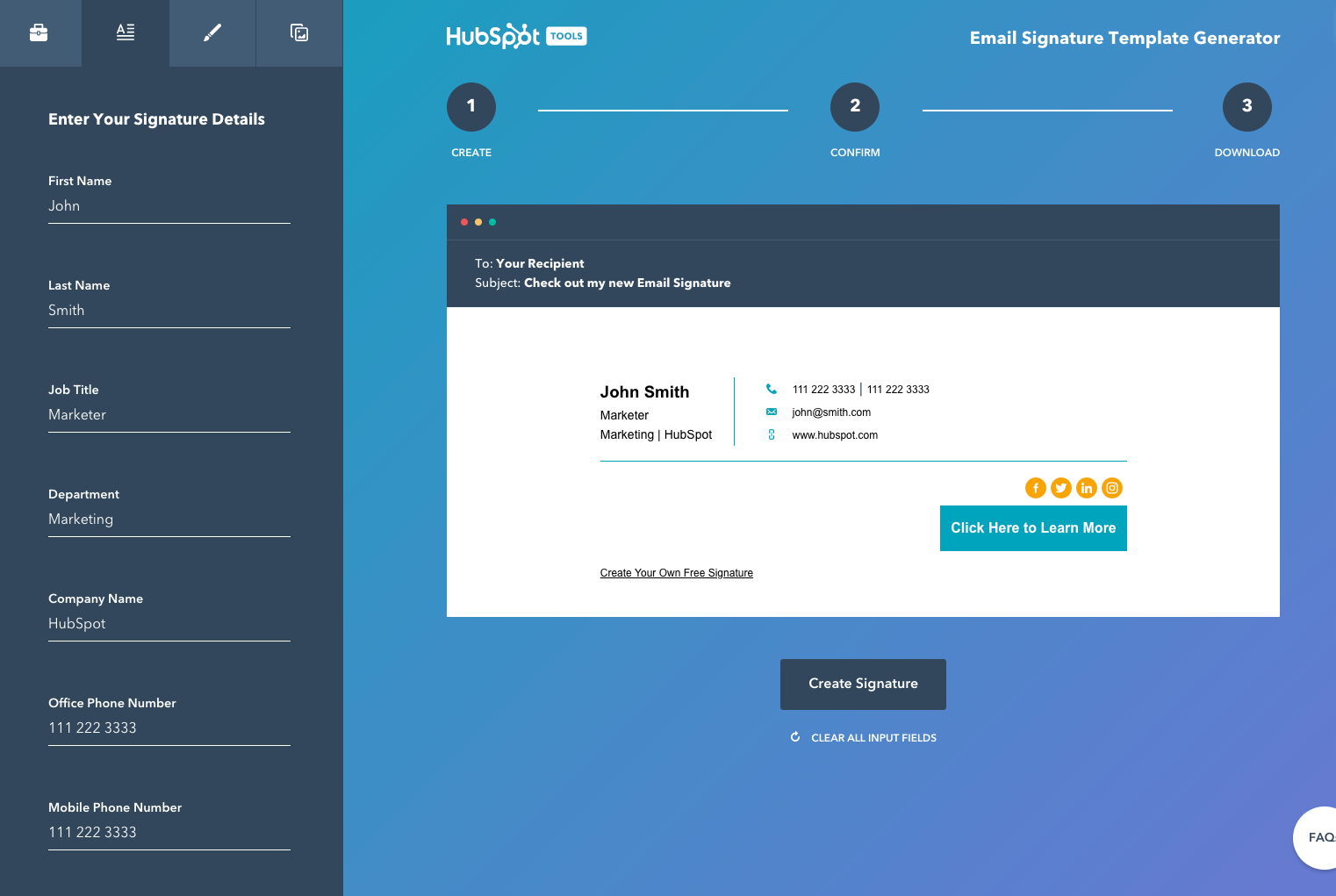Open the images tab icon
The width and height of the screenshot is (1336, 896).
299,33
